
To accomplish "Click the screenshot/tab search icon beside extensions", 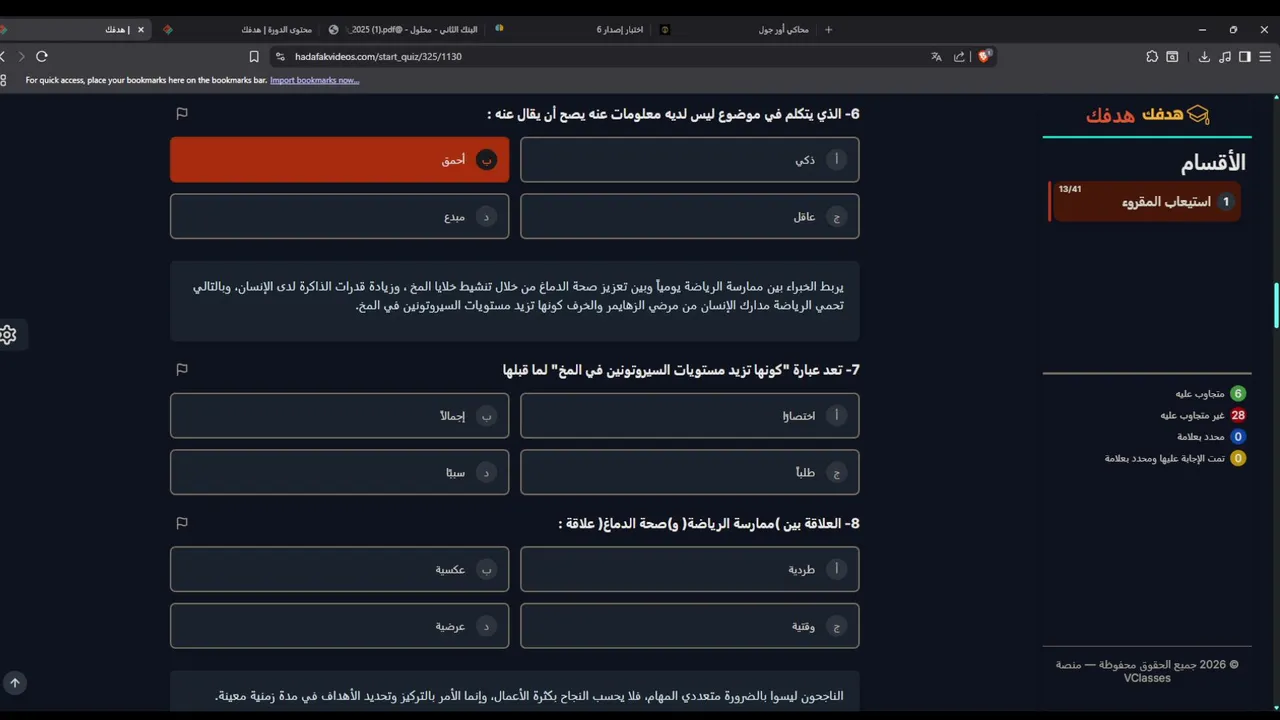I will pyautogui.click(x=1172, y=57).
